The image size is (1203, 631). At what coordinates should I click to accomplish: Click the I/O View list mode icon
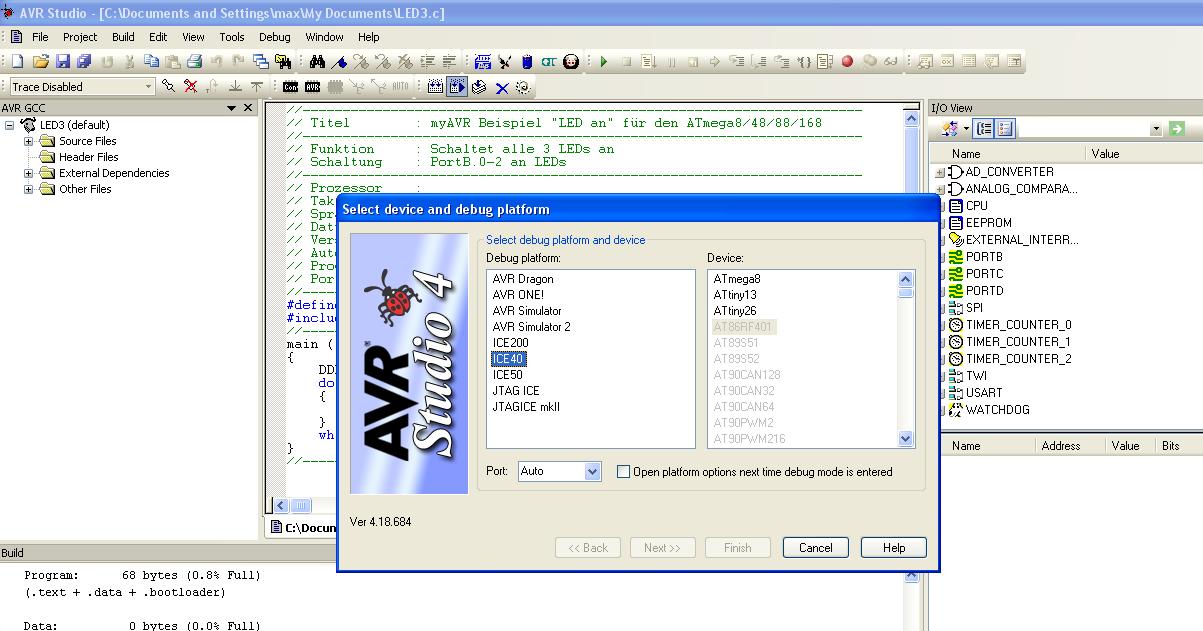tap(1005, 128)
